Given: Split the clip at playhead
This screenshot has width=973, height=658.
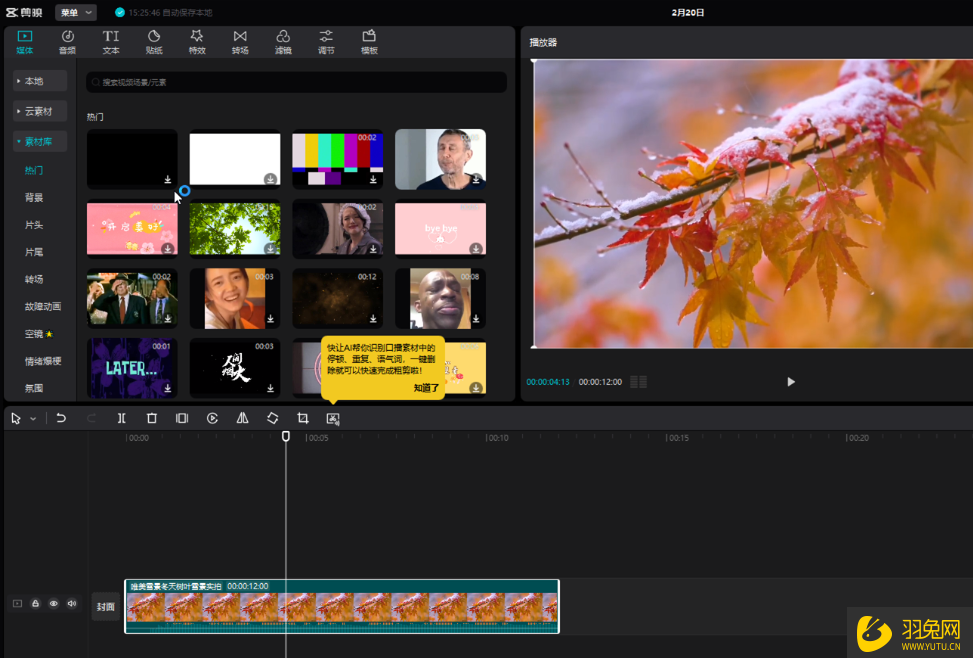Looking at the screenshot, I should click(122, 418).
